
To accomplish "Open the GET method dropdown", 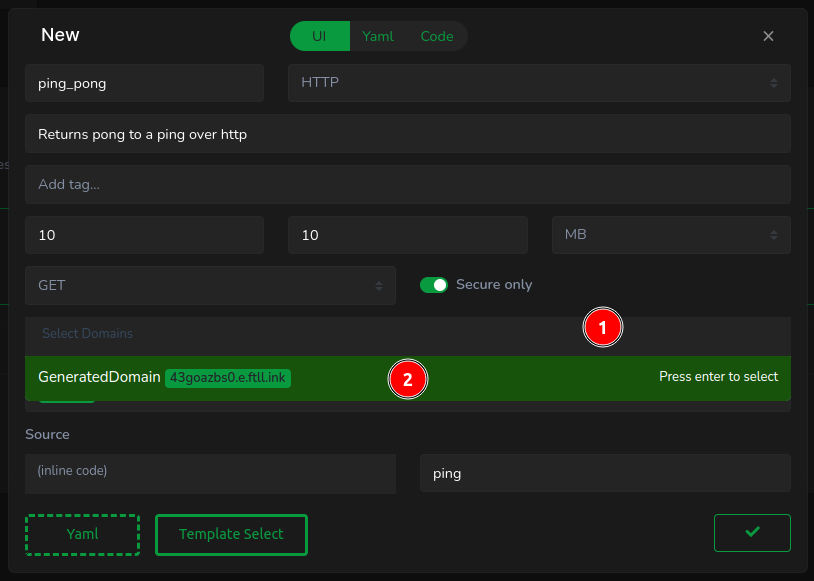I will coord(210,285).
